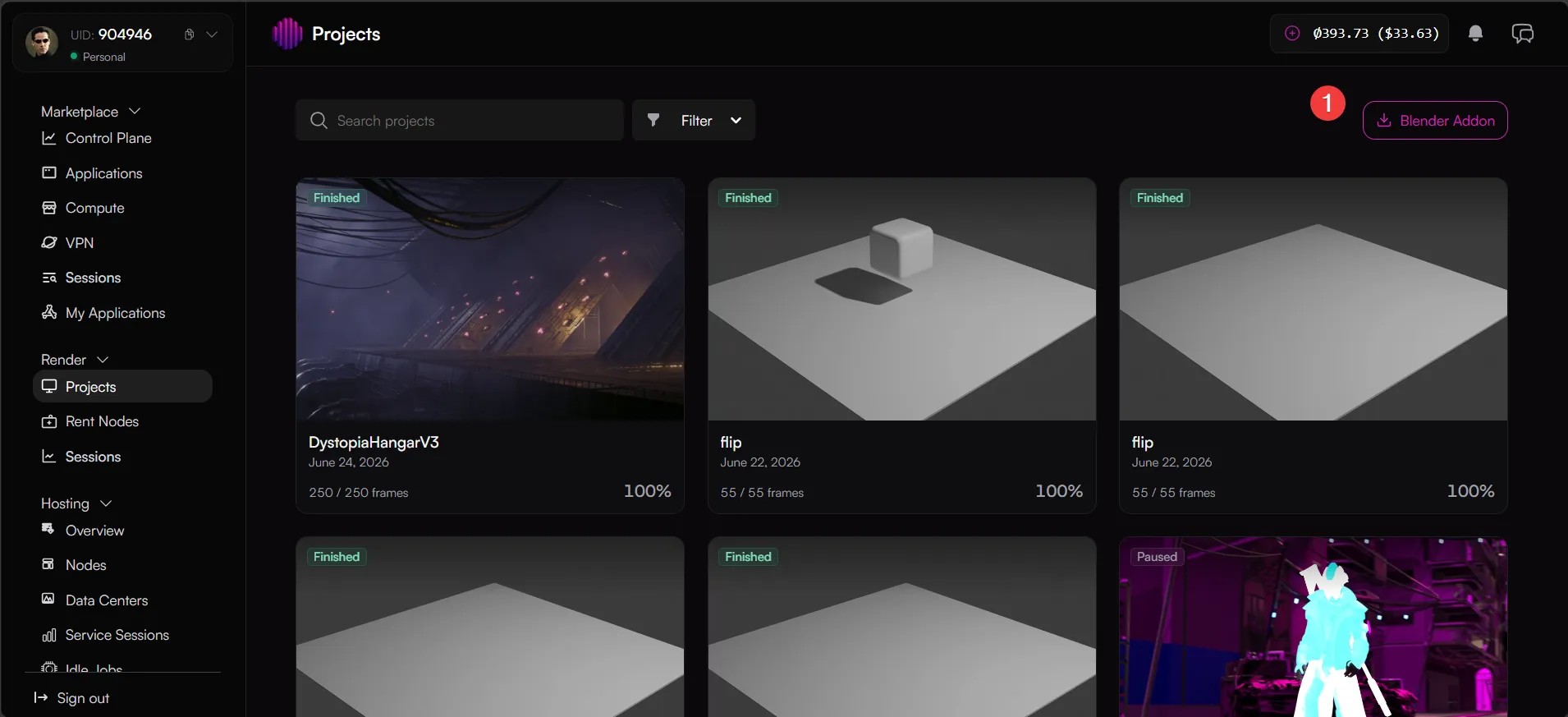The width and height of the screenshot is (1568, 717).
Task: Click the Search projects field
Action: 460,120
